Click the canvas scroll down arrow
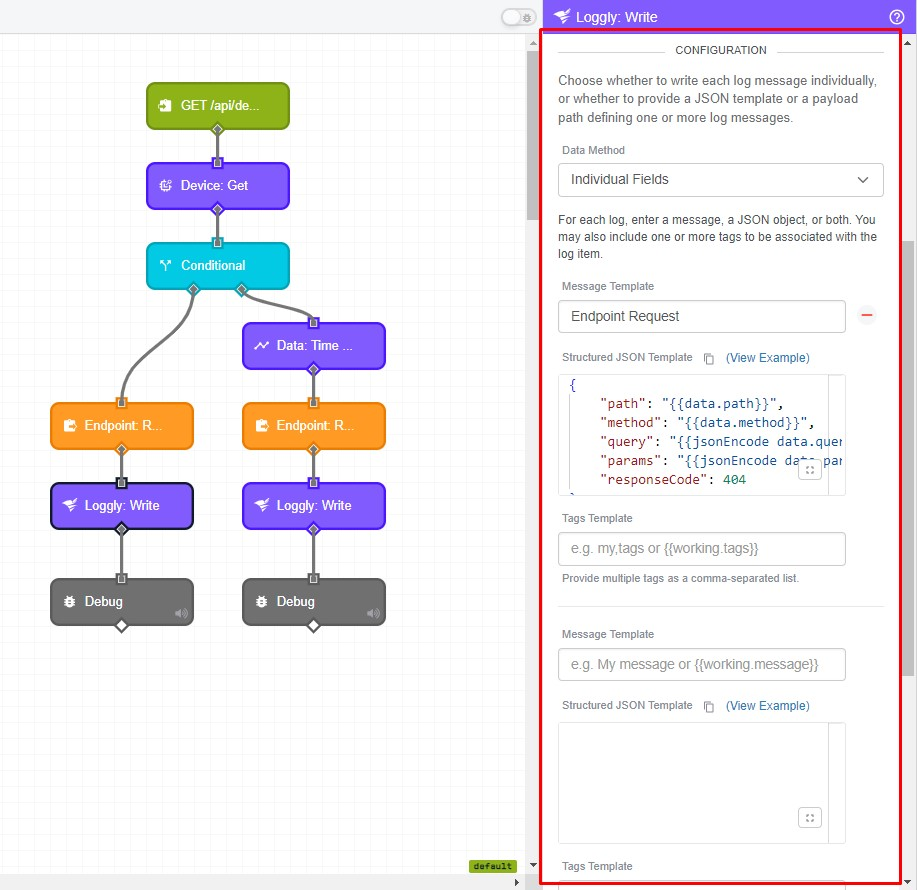The width and height of the screenshot is (917, 890). pos(533,865)
